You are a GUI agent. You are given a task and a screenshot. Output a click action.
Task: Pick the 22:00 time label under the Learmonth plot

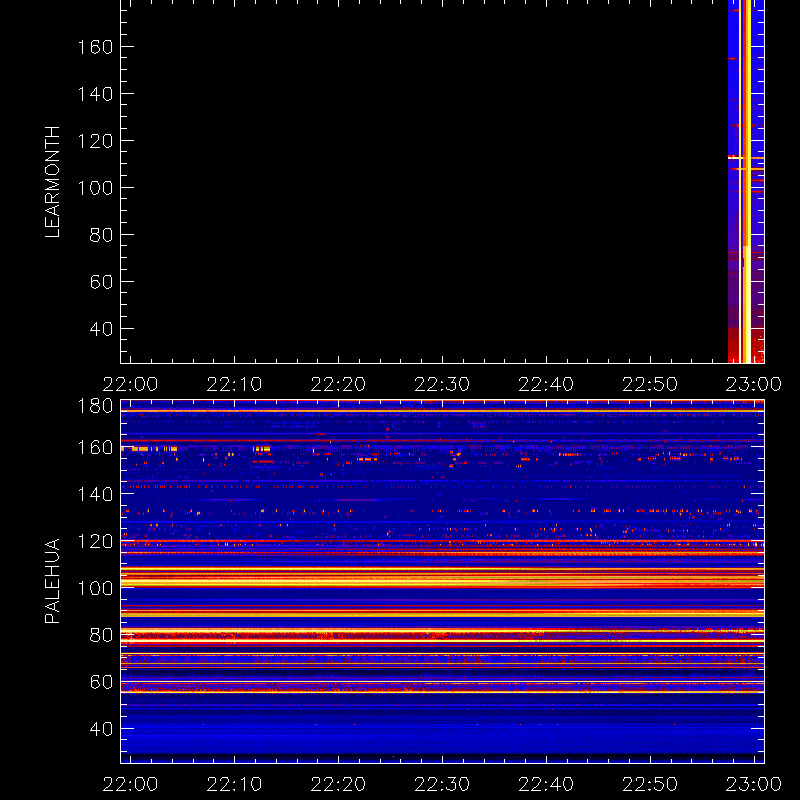pos(131,384)
